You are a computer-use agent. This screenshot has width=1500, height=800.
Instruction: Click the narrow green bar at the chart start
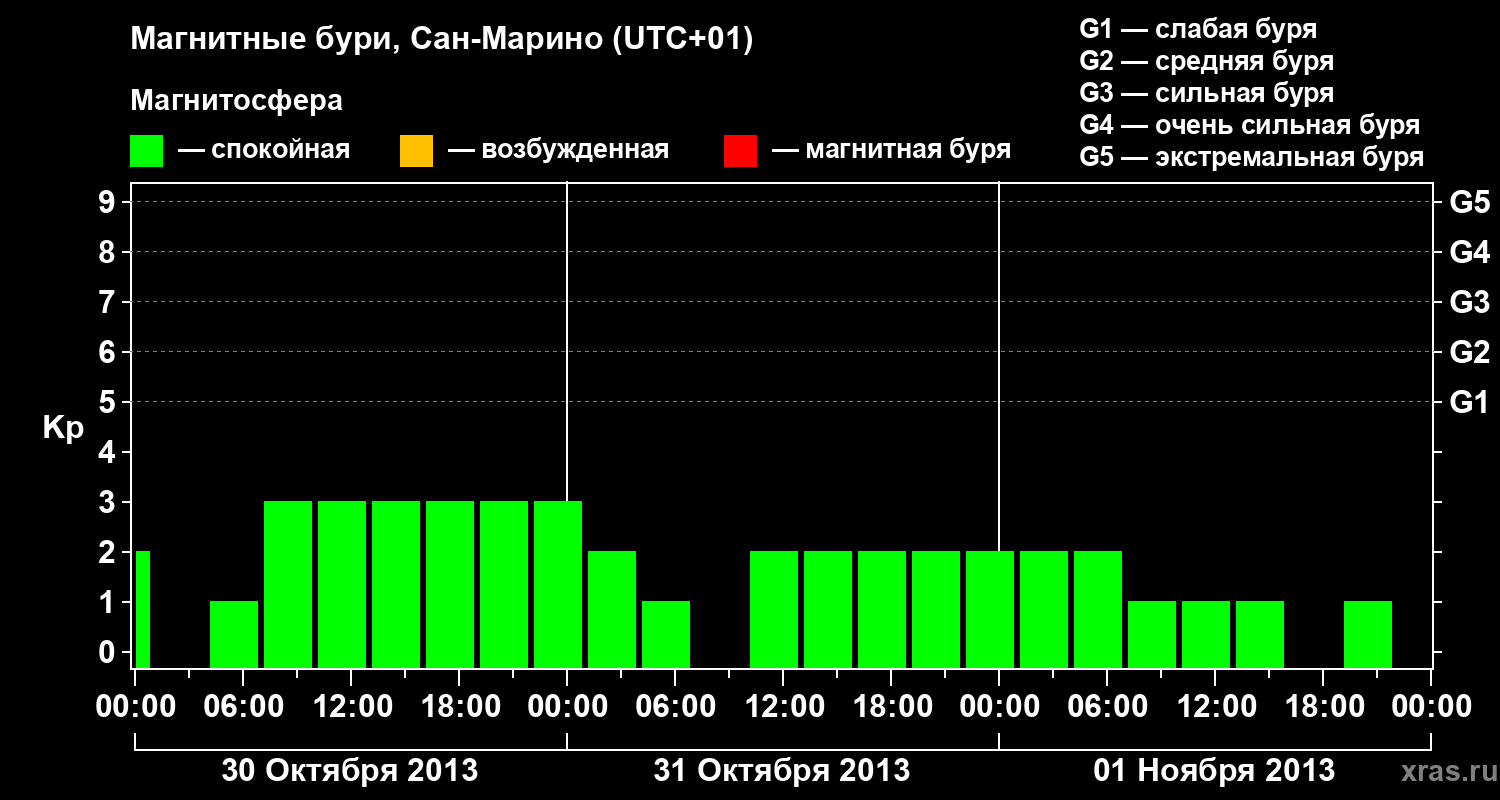[143, 609]
